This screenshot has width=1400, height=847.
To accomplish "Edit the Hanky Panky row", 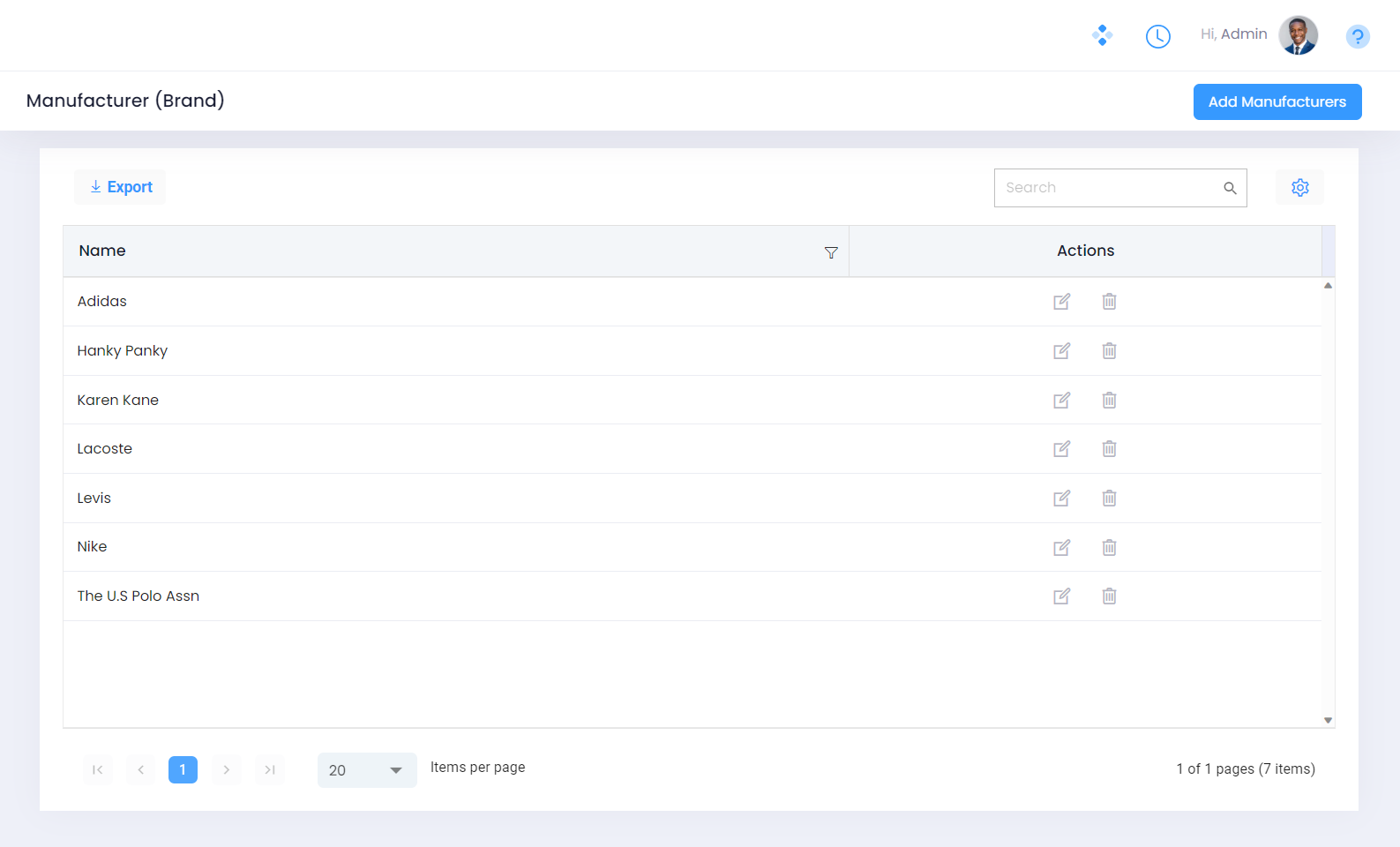I will (1061, 351).
